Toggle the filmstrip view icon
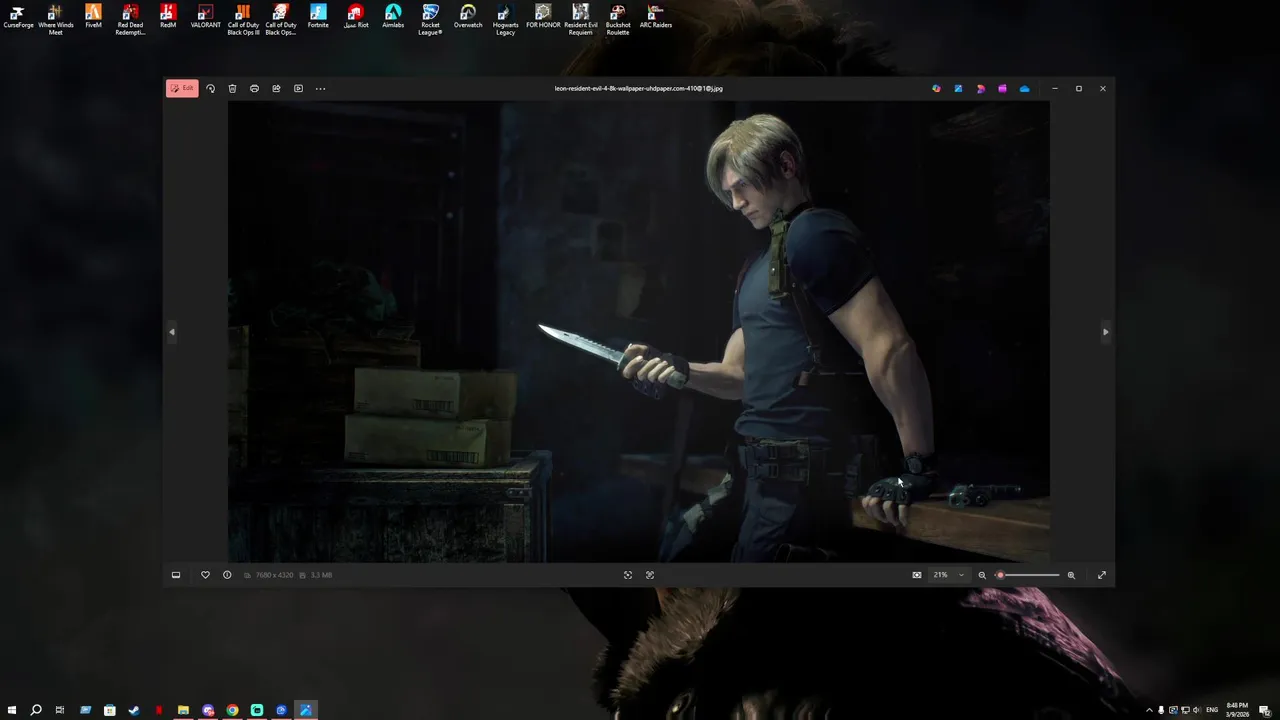 [176, 575]
